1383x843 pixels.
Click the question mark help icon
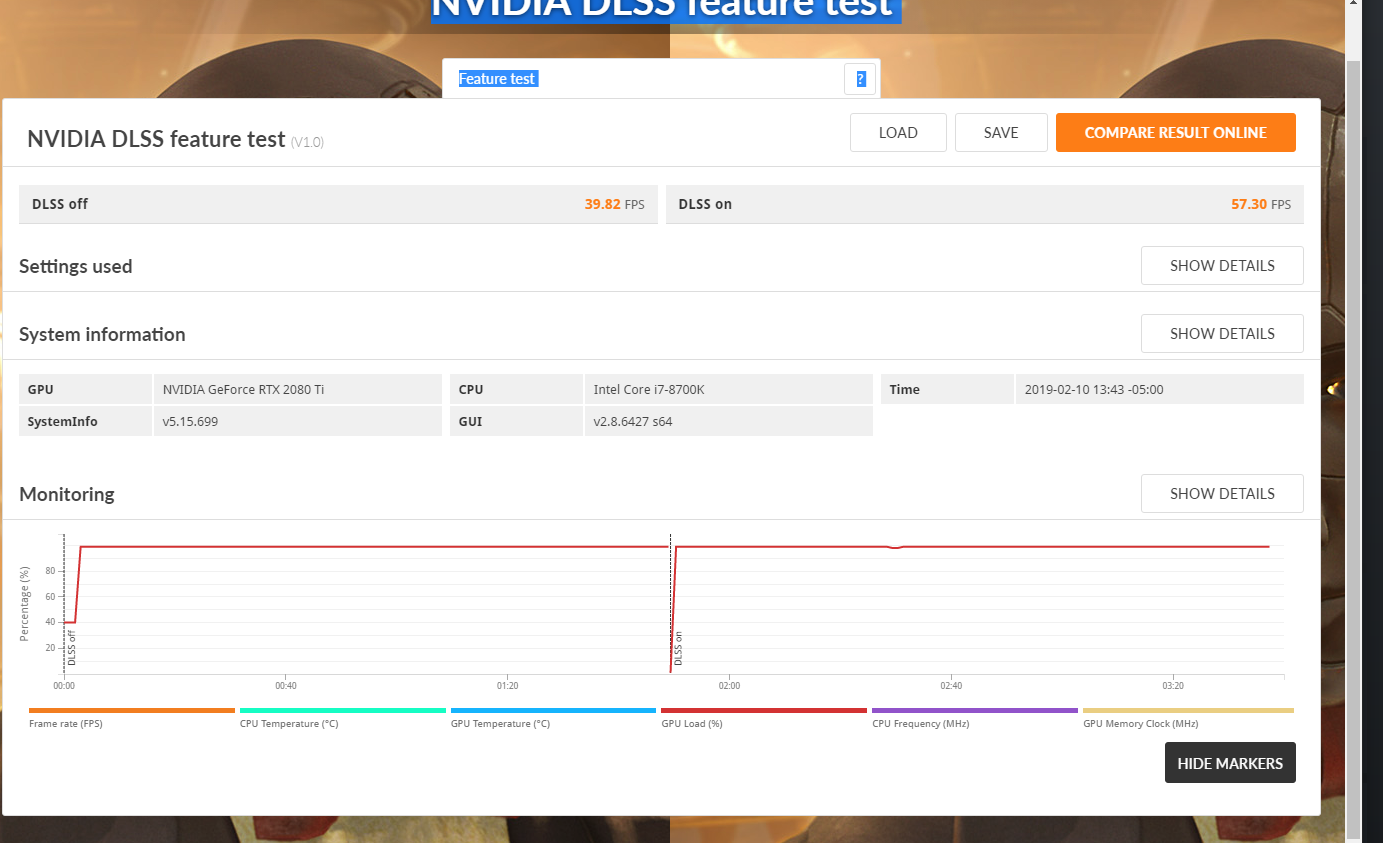pos(860,79)
